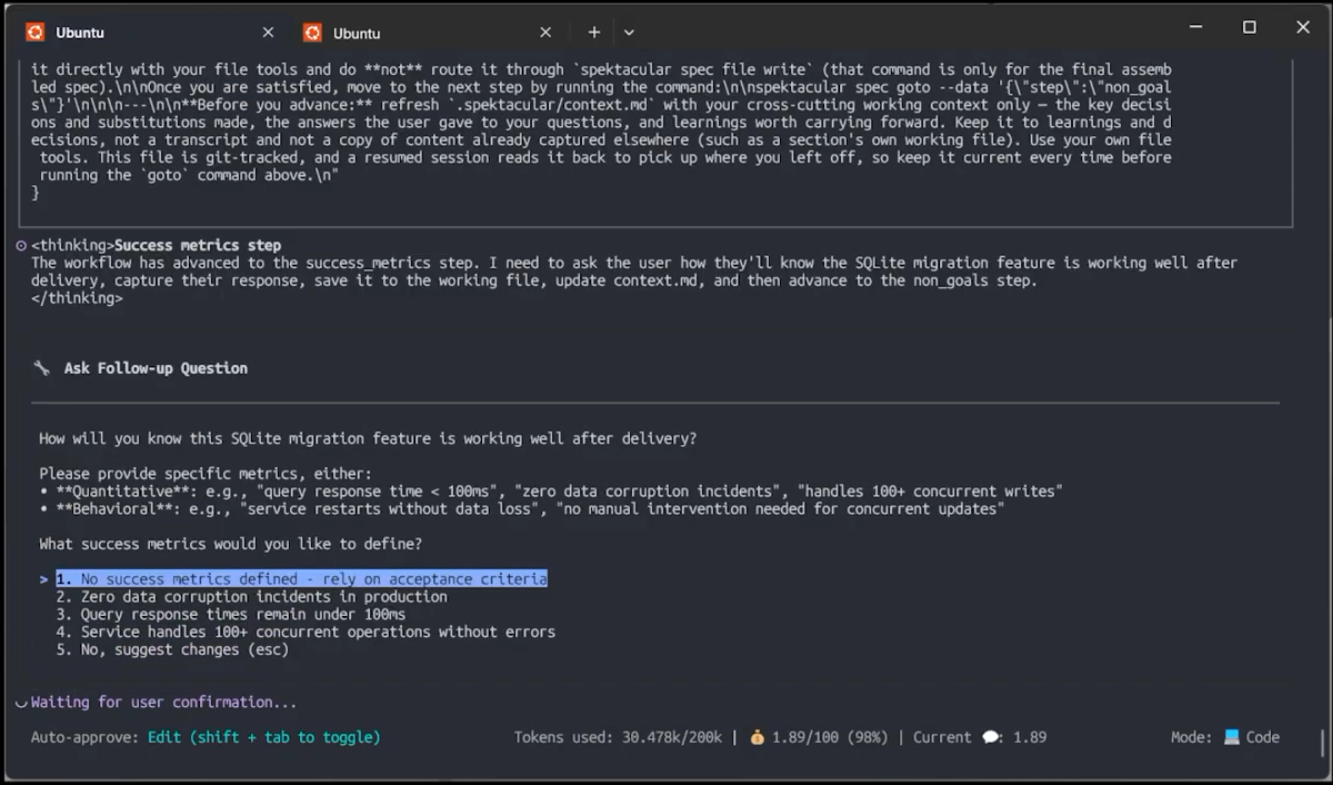Click the selection arrow beside option 1

point(44,579)
